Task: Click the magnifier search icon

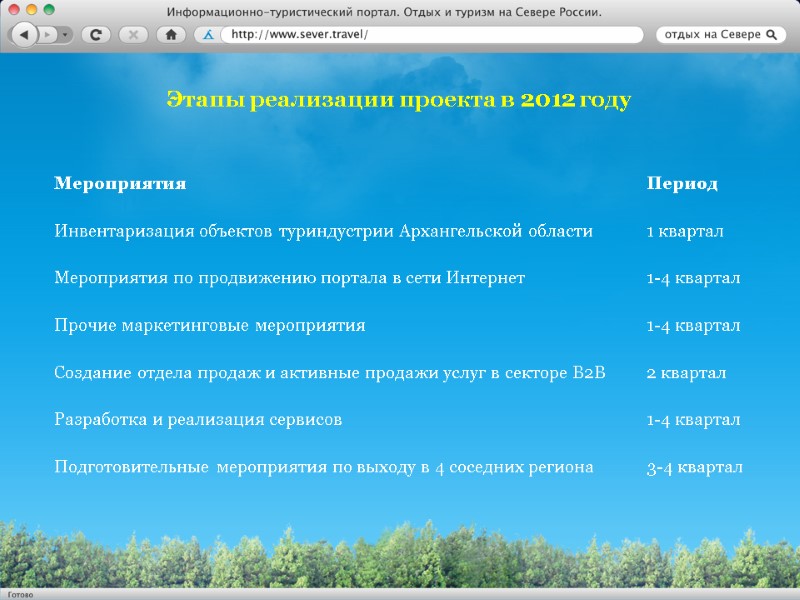Action: [772, 35]
